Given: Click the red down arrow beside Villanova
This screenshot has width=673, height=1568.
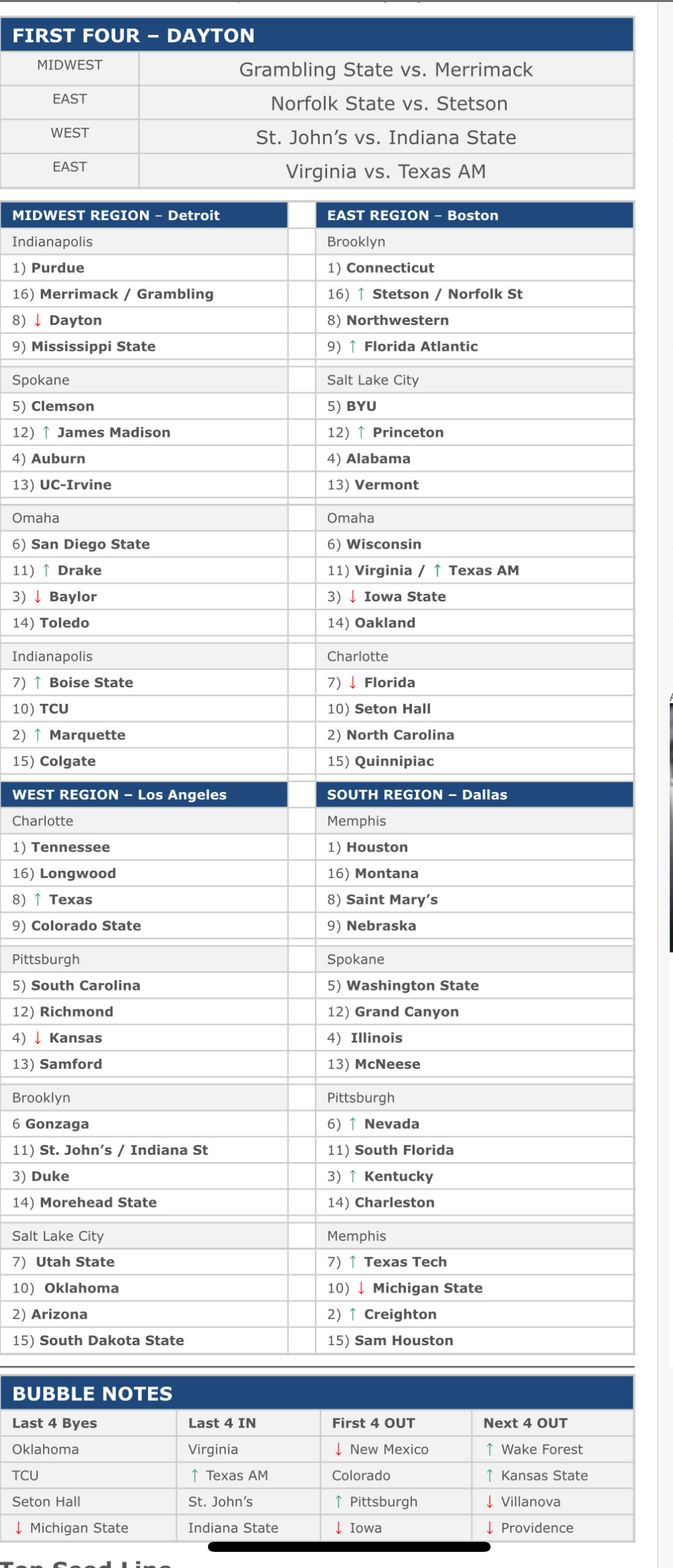Looking at the screenshot, I should point(490,1502).
